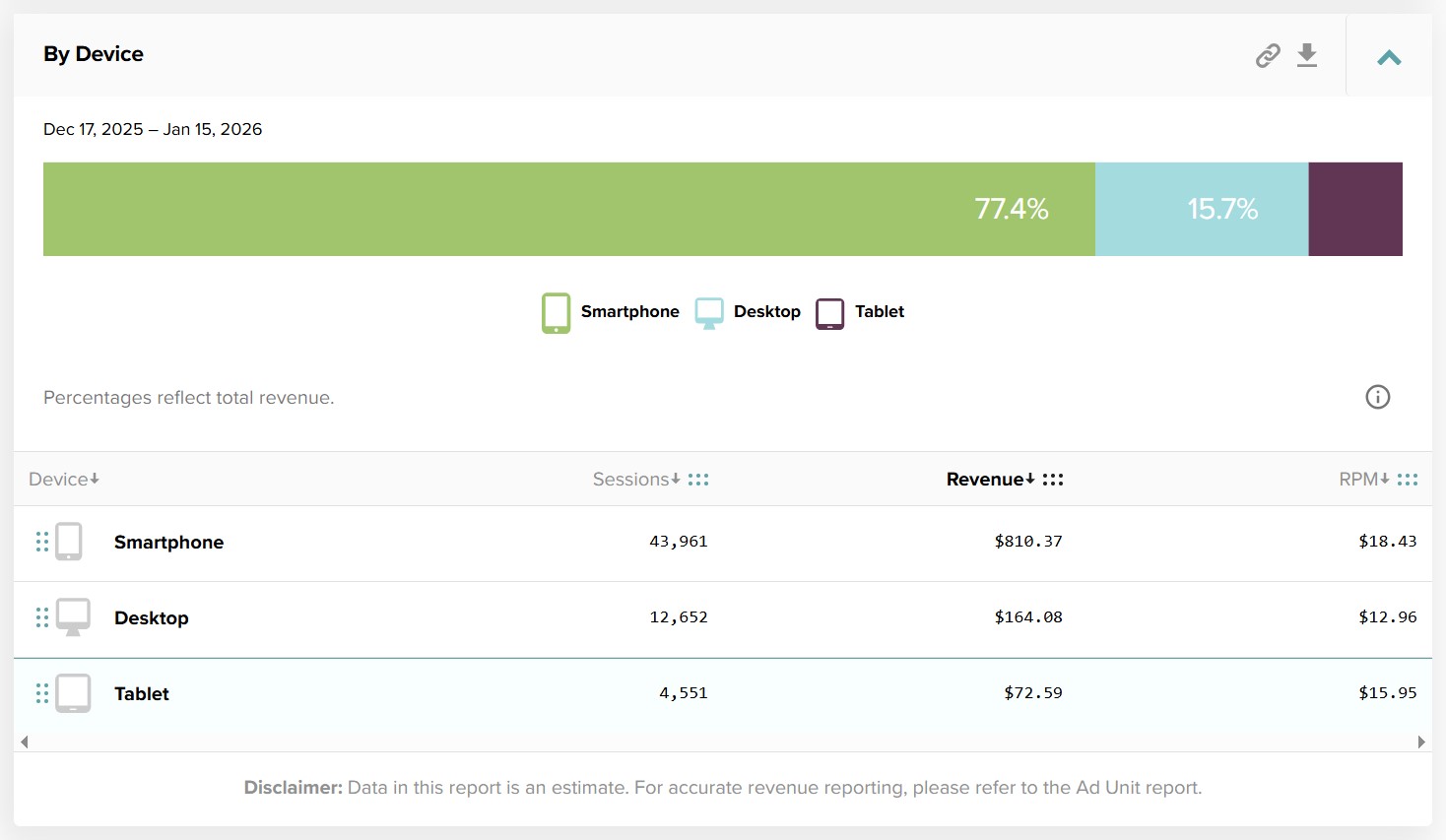Sort table by Revenue column

989,480
